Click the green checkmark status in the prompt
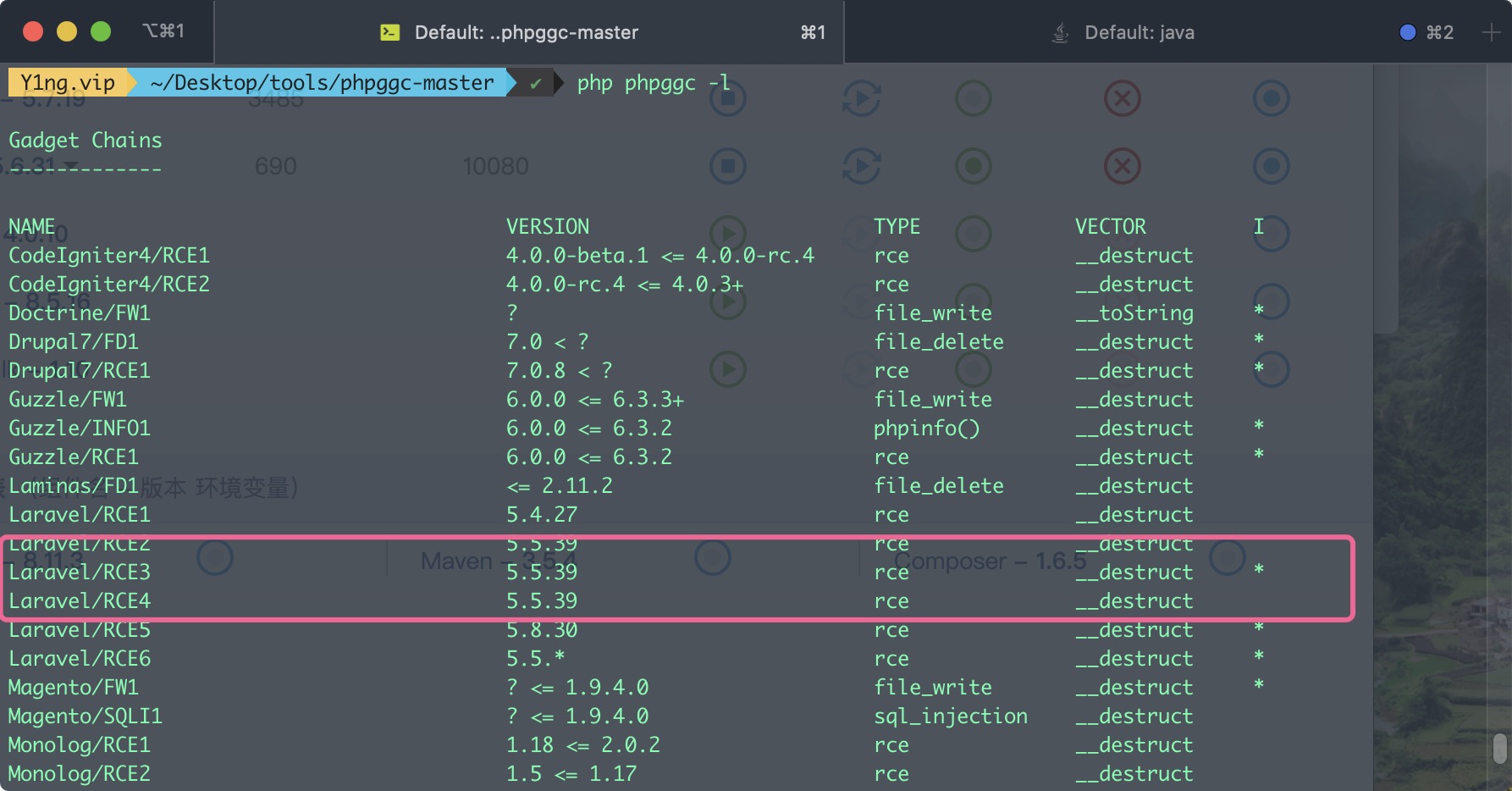Image resolution: width=1512 pixels, height=791 pixels. tap(535, 83)
